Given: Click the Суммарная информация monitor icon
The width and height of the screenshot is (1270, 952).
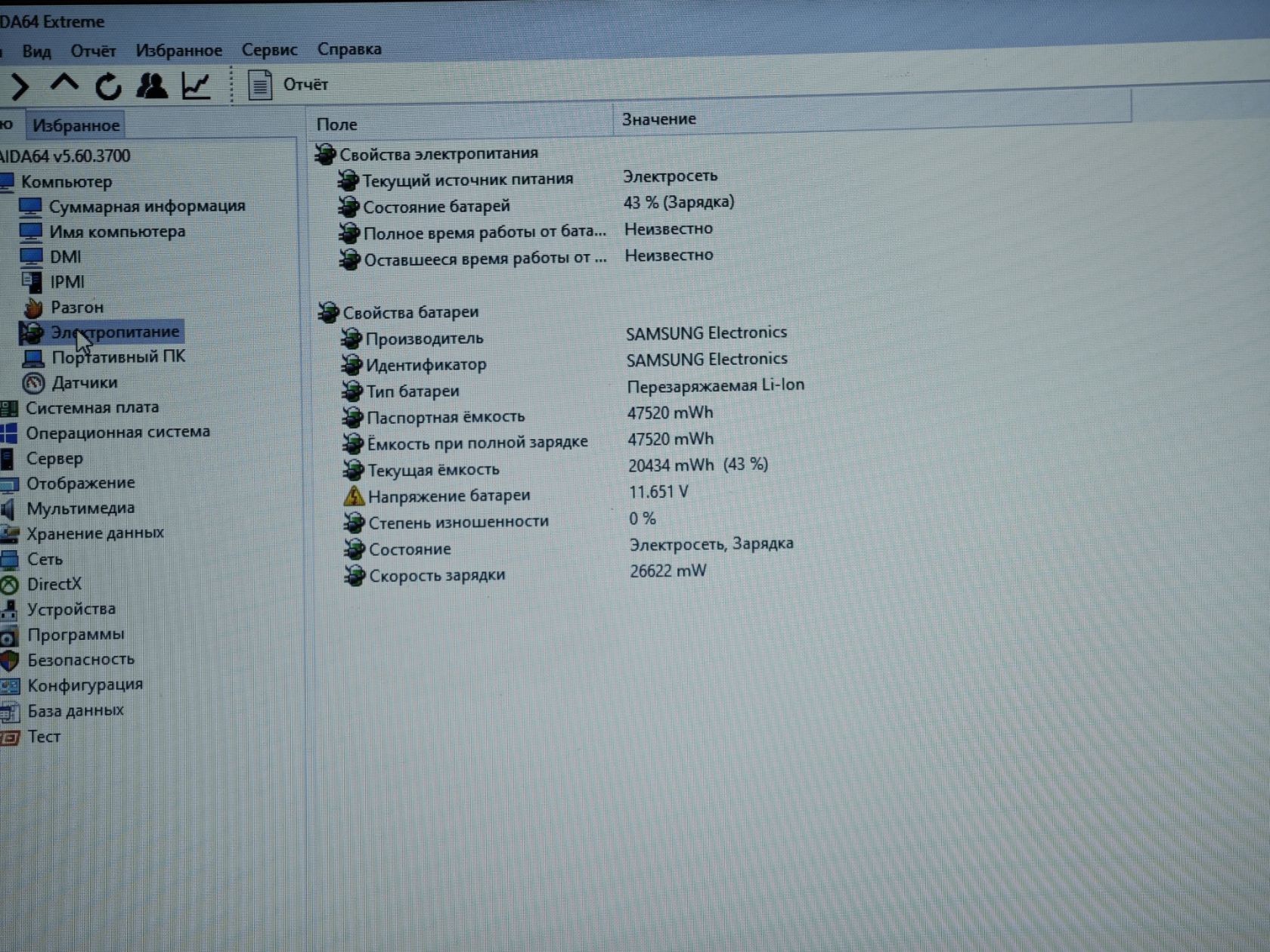Looking at the screenshot, I should [x=30, y=206].
